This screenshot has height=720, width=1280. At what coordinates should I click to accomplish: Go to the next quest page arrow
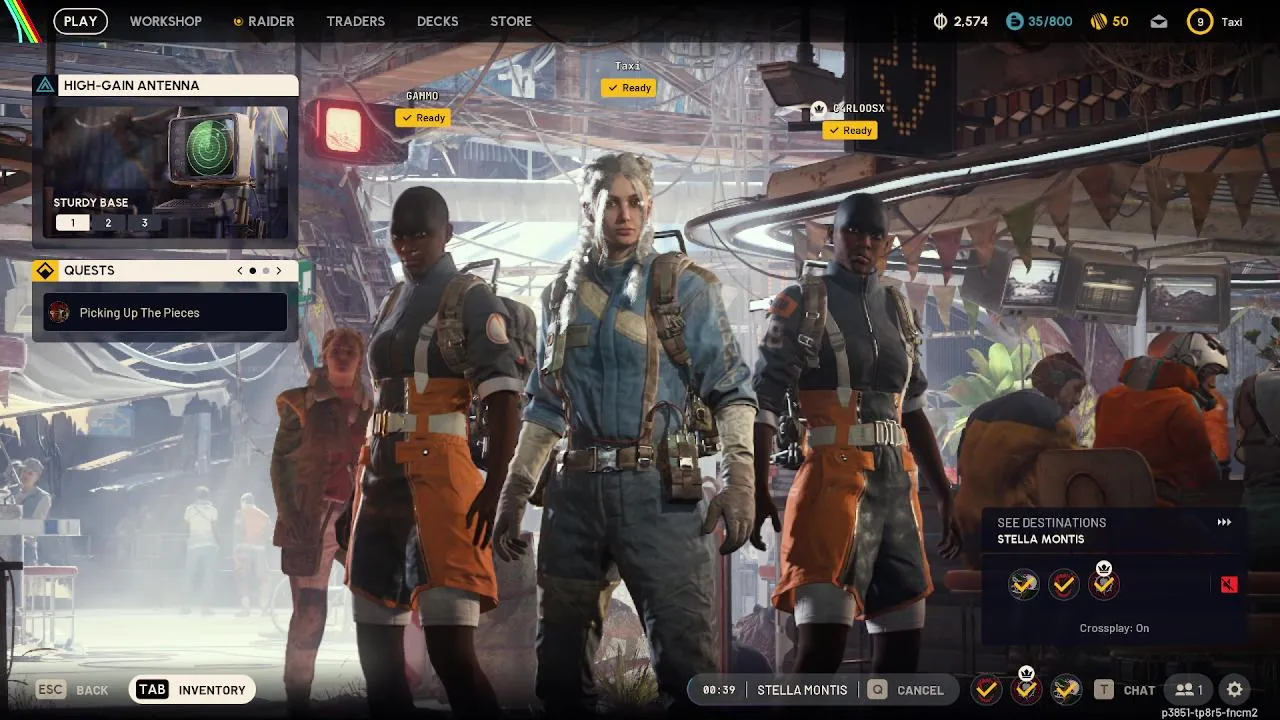[278, 271]
